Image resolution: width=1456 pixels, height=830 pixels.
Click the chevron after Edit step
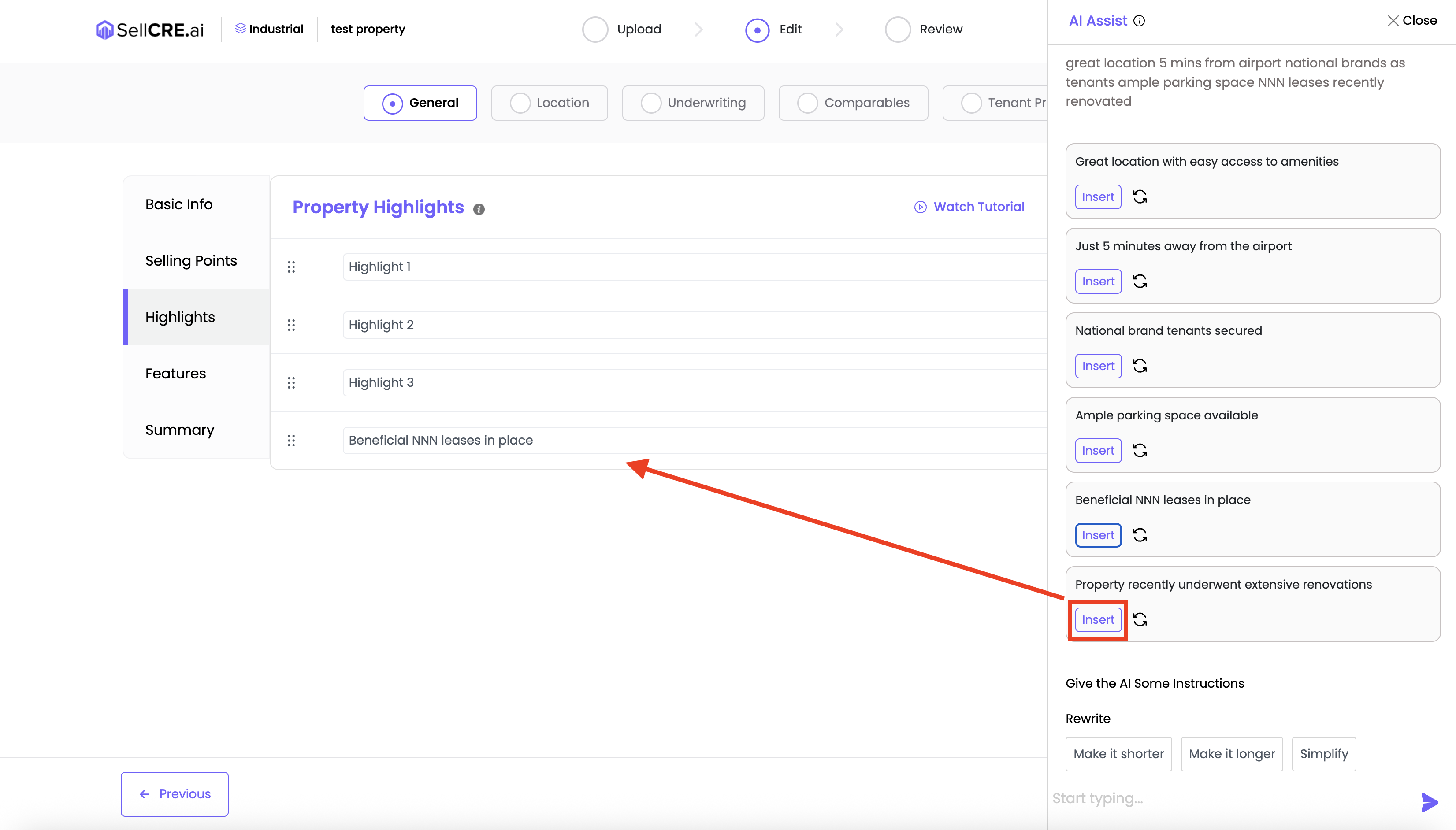tap(839, 29)
